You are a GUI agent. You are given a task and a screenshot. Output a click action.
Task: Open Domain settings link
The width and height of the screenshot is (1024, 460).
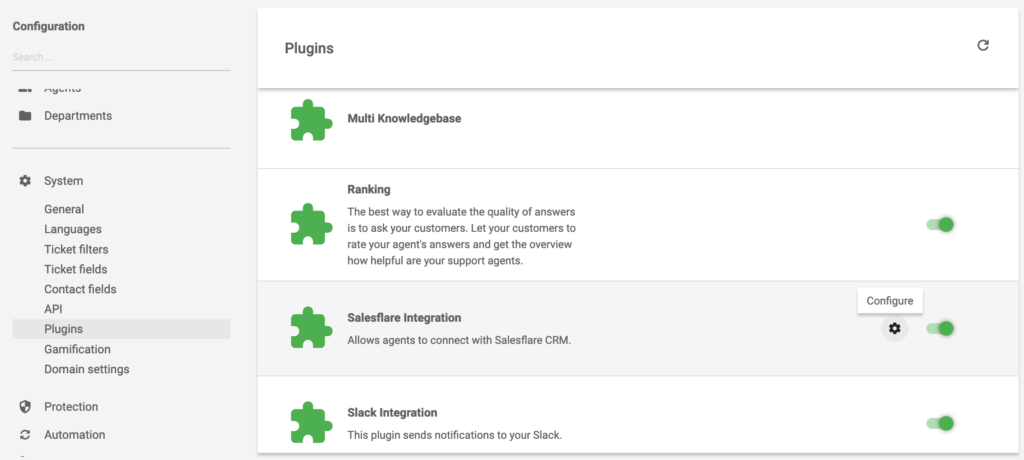pos(86,369)
